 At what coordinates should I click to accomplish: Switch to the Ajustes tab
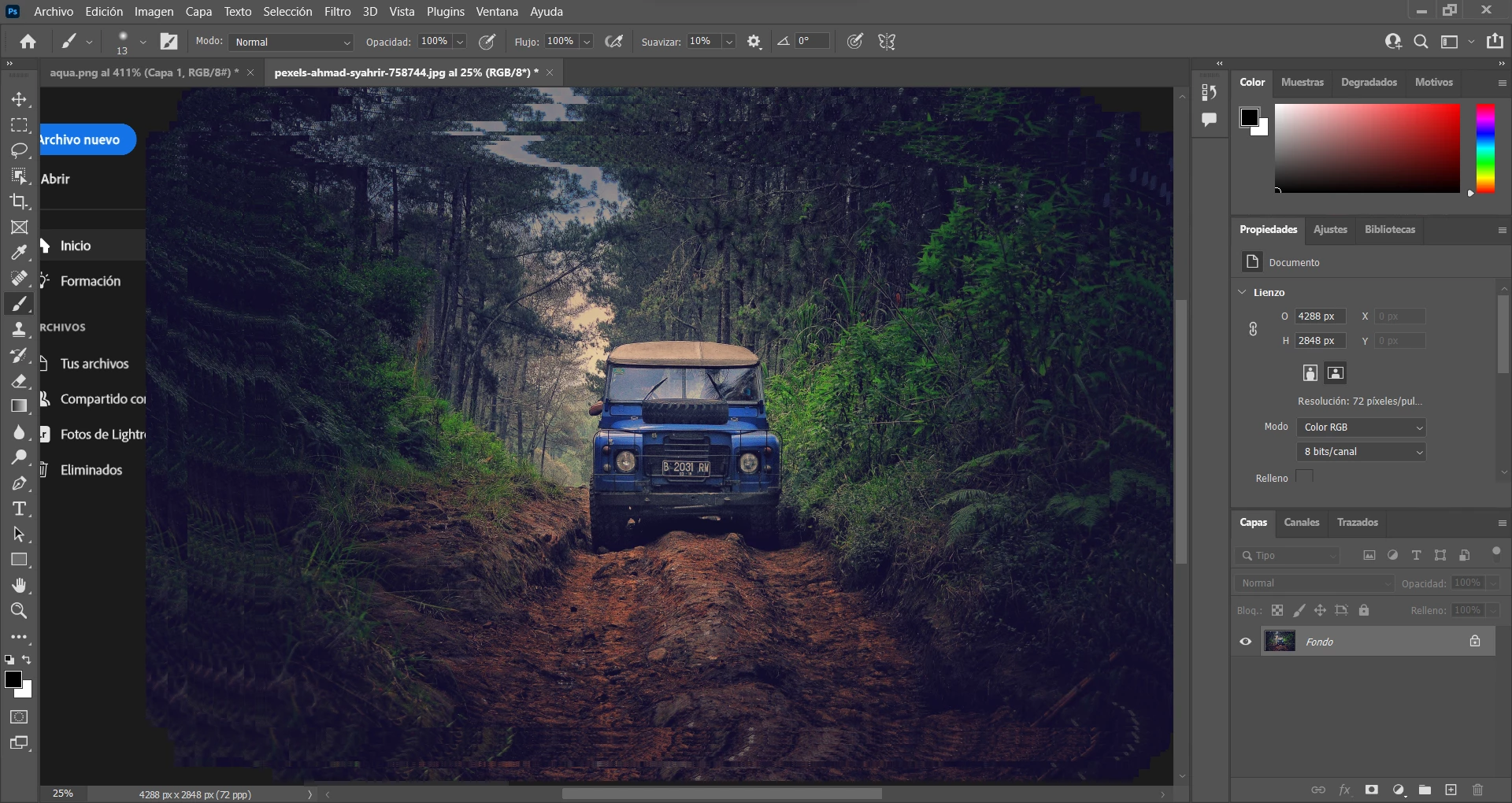click(1330, 229)
